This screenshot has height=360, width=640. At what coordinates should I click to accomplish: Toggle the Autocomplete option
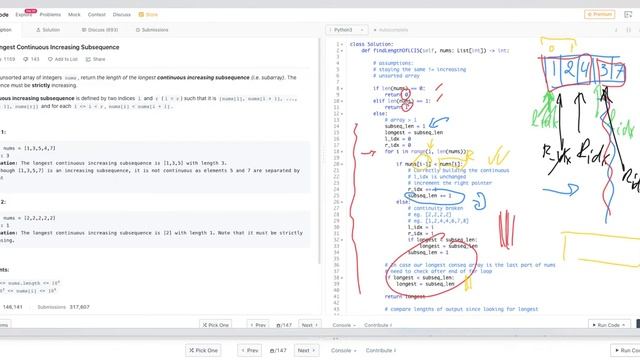point(391,30)
